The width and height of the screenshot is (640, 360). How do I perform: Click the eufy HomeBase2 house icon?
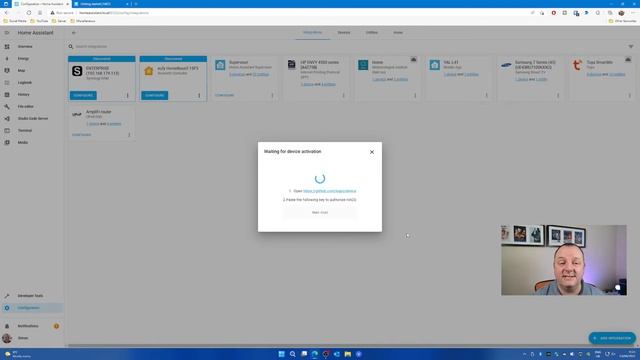point(149,71)
